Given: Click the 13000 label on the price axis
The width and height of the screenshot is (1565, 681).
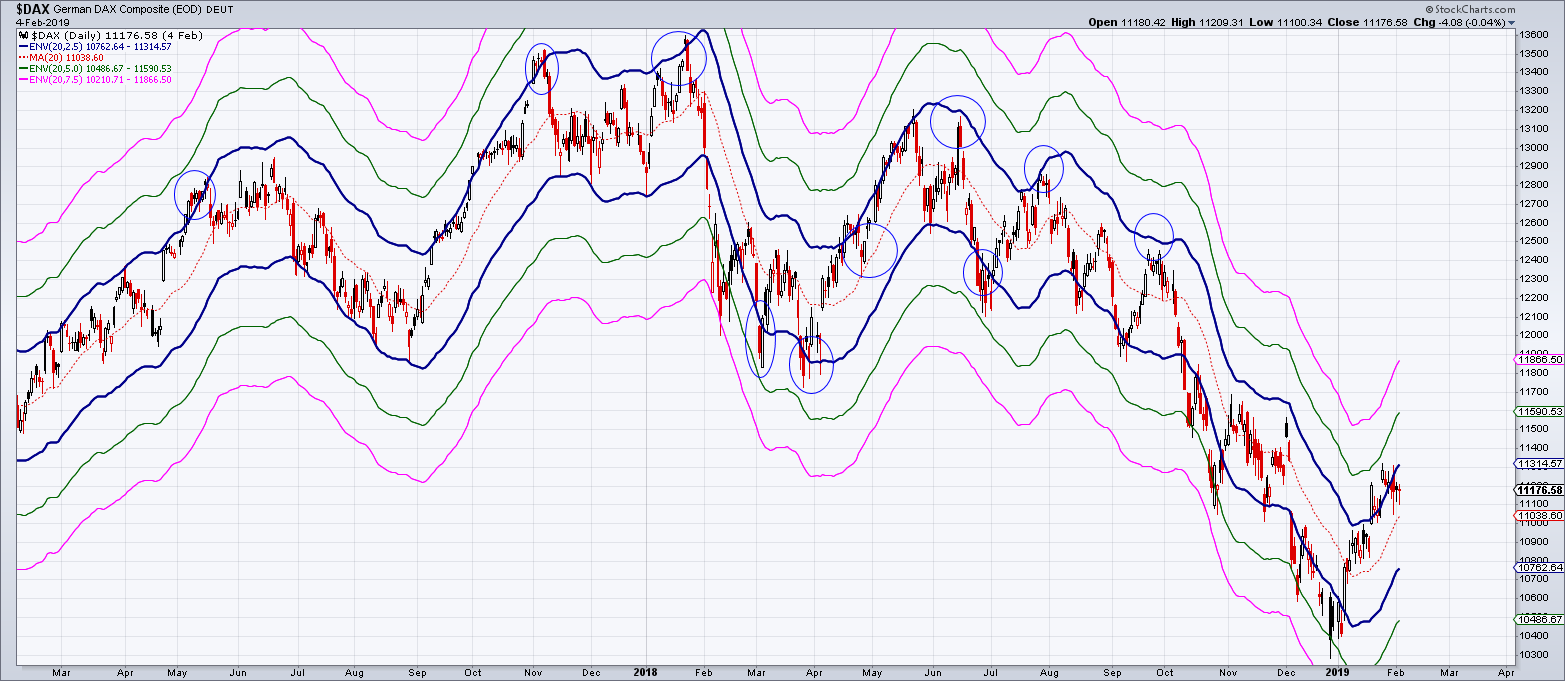Looking at the screenshot, I should [1535, 147].
